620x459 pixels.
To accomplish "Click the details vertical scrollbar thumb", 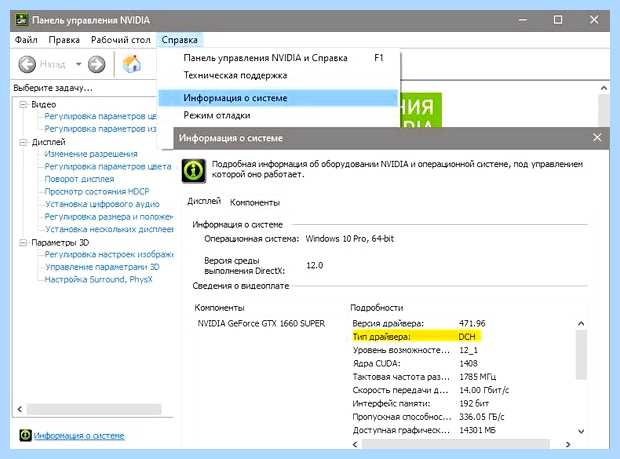I will pos(581,355).
